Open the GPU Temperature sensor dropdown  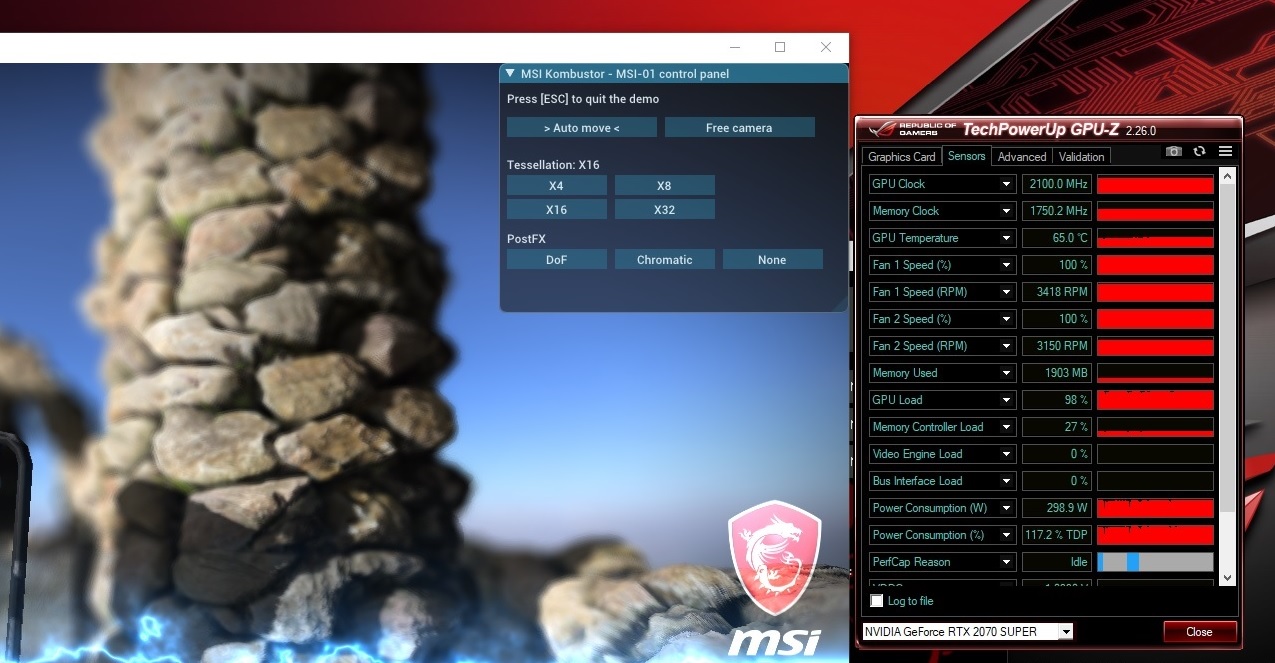point(1007,238)
